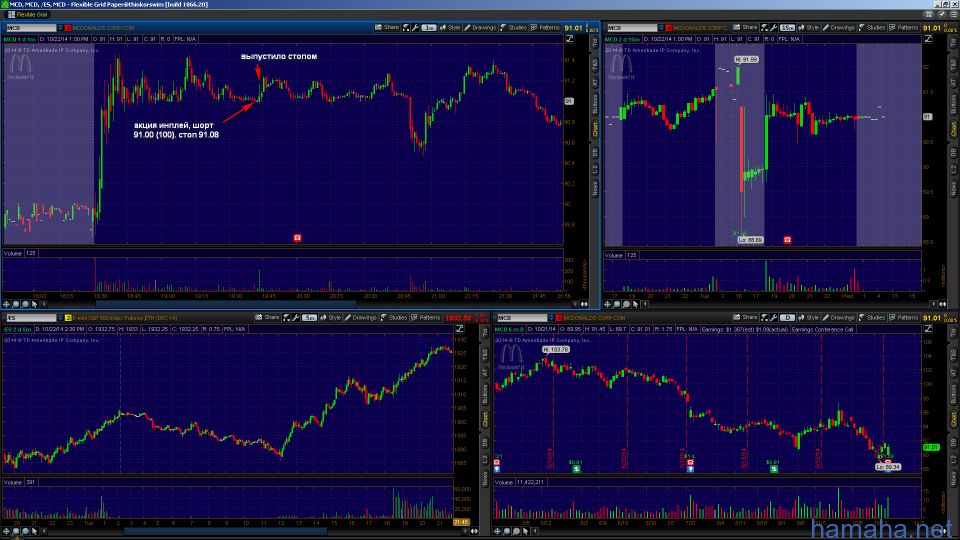The height and width of the screenshot is (540, 960).
Task: Open Style menu in top-left MCD chart
Action: click(x=450, y=28)
